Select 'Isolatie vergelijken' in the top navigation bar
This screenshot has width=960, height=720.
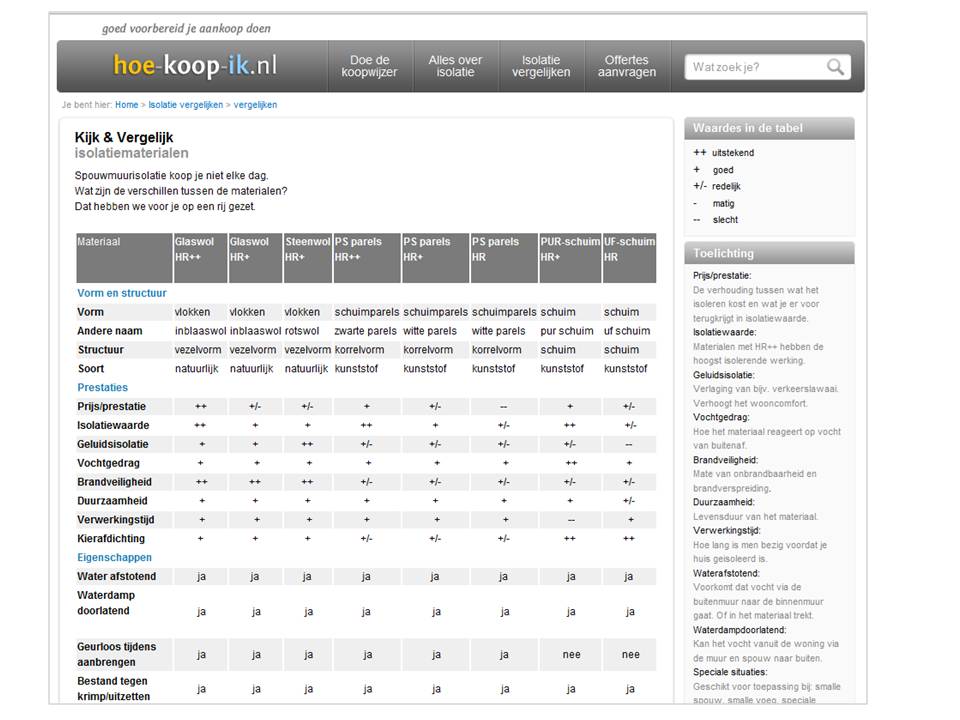pyautogui.click(x=541, y=66)
